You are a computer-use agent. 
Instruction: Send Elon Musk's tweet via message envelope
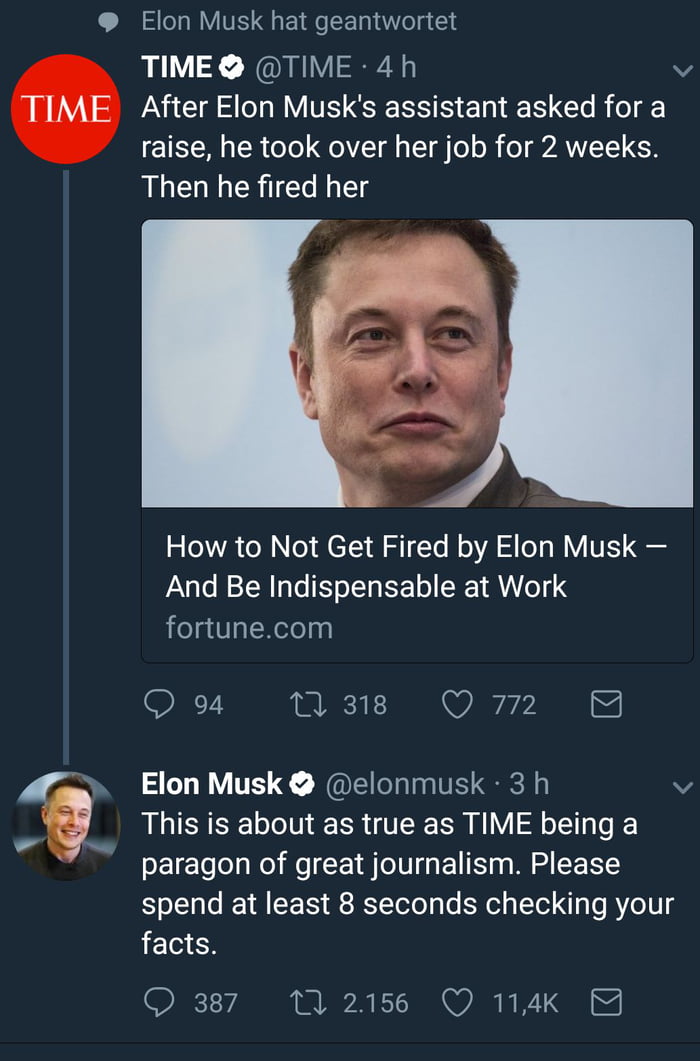click(606, 1002)
